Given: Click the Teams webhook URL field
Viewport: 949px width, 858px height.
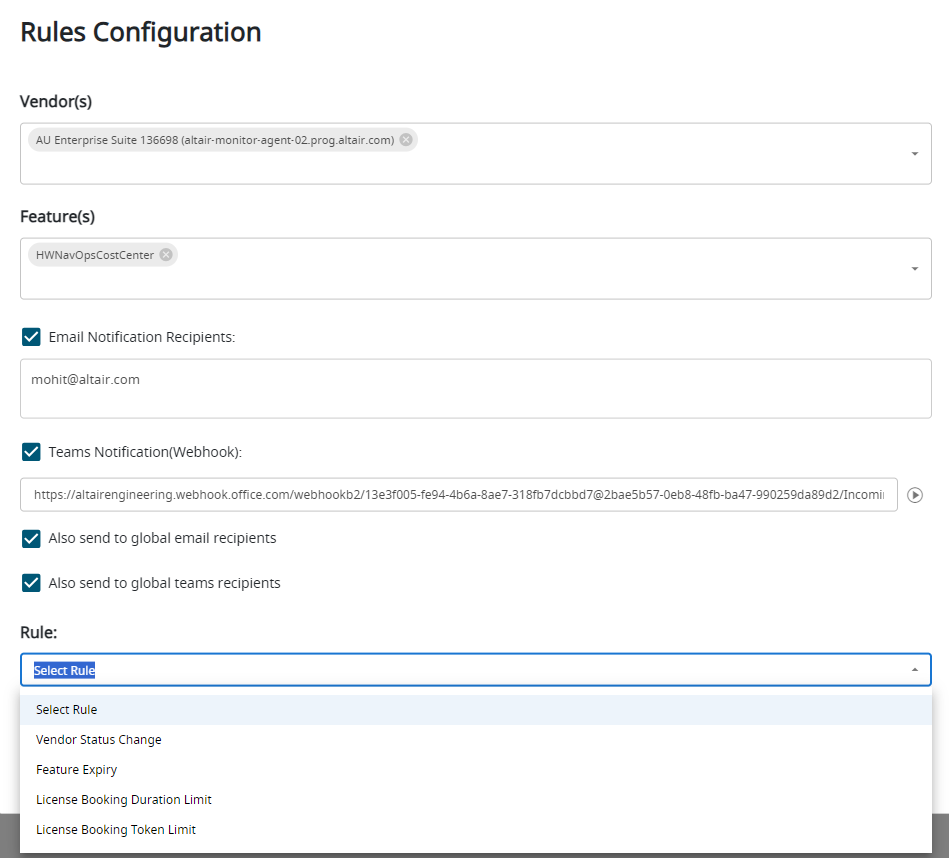Looking at the screenshot, I should 458,494.
